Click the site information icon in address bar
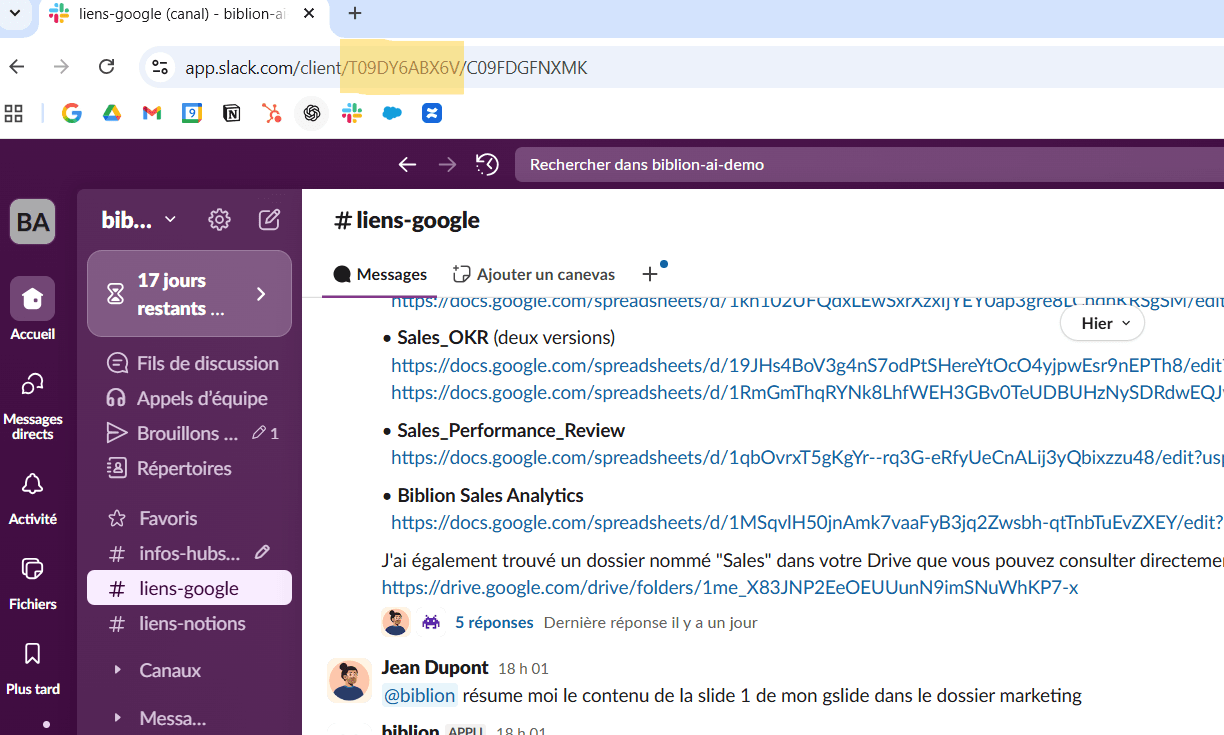 point(159,67)
